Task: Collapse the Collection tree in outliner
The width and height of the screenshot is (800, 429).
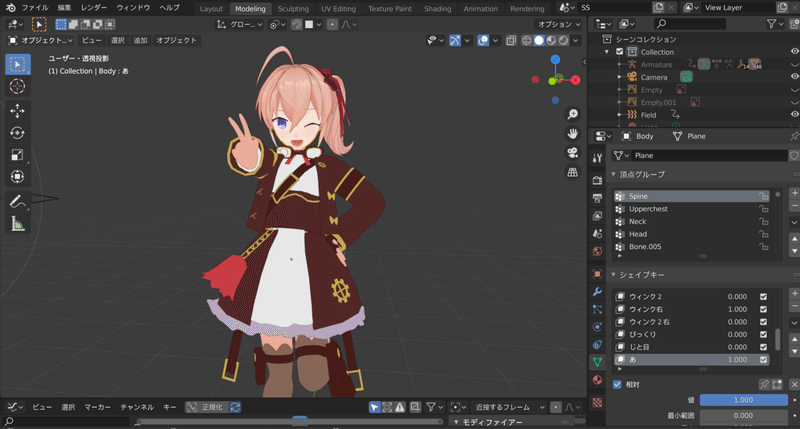Action: 607,52
